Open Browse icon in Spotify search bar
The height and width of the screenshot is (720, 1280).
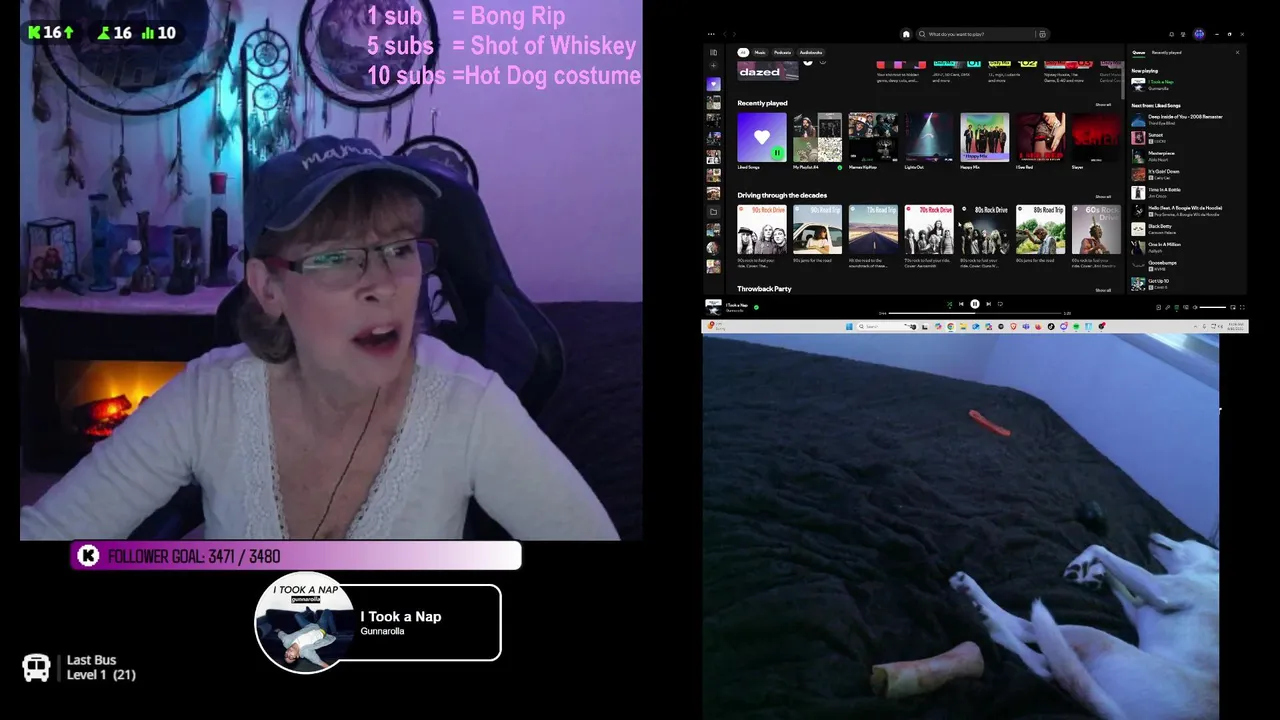[x=1042, y=34]
